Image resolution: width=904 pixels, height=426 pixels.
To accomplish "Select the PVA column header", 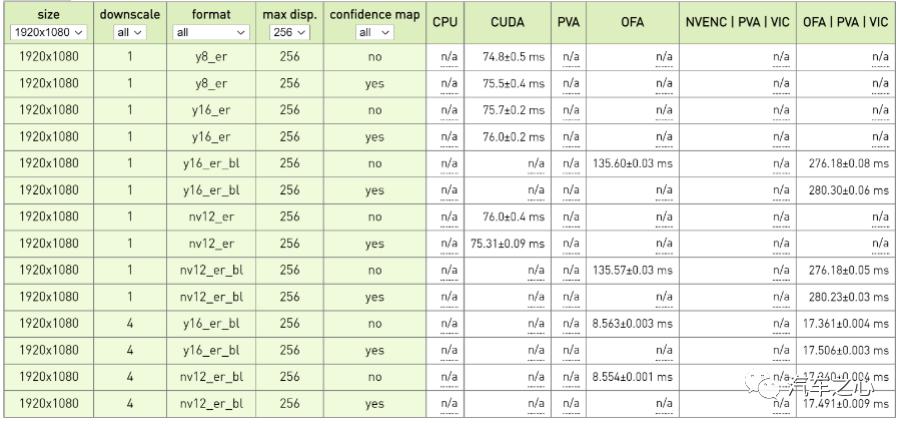I will tap(568, 22).
